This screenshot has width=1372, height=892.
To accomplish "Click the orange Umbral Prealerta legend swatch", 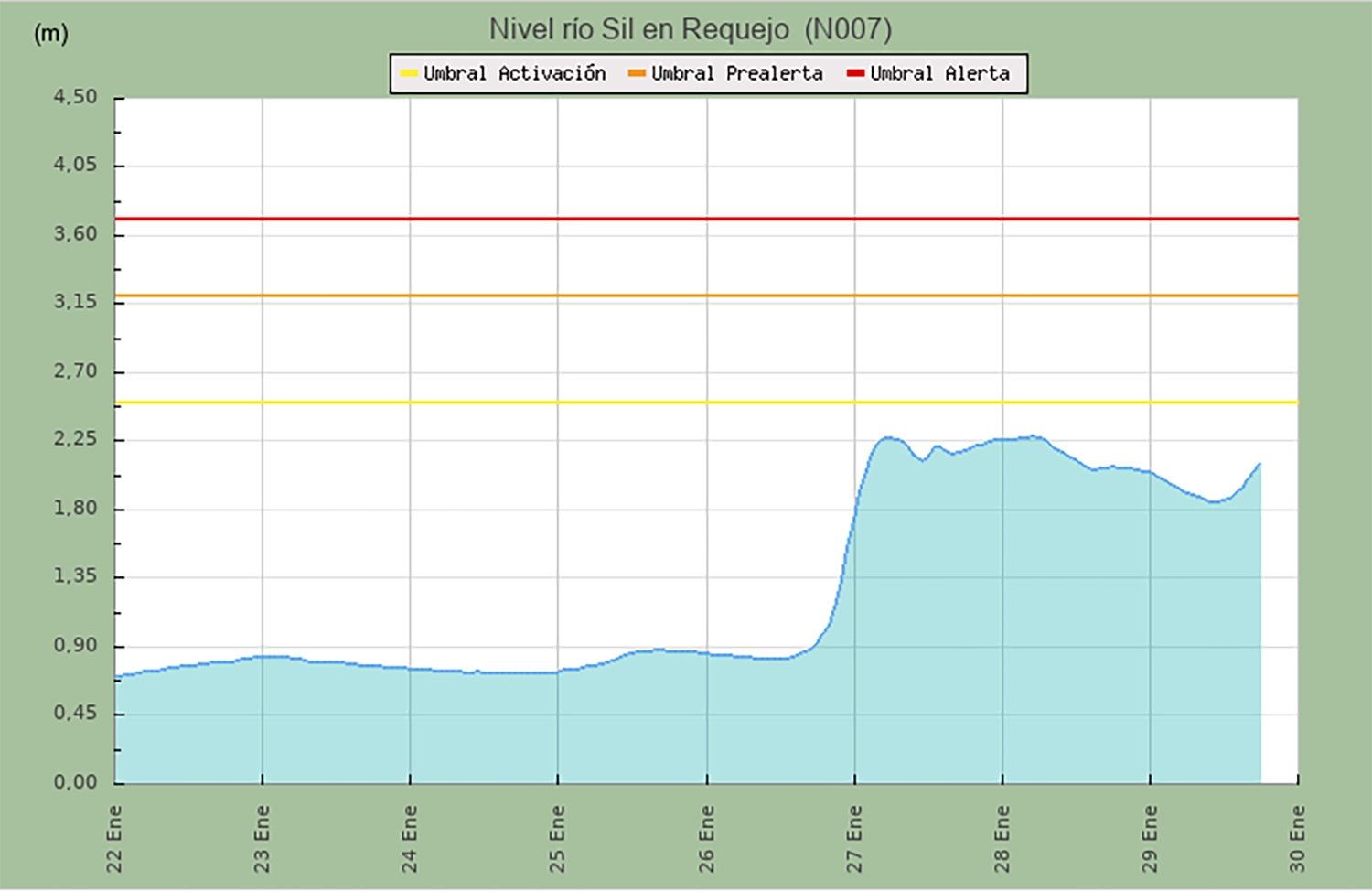I will pyautogui.click(x=637, y=73).
